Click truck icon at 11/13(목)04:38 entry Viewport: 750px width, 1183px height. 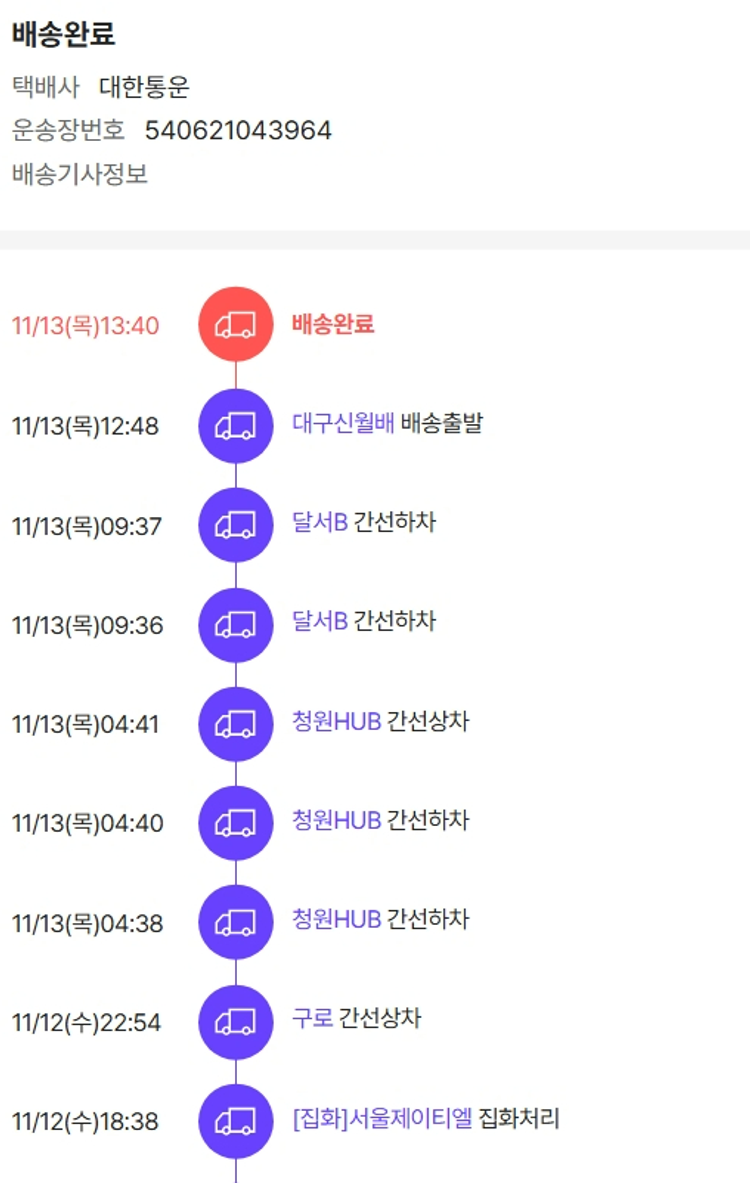235,922
